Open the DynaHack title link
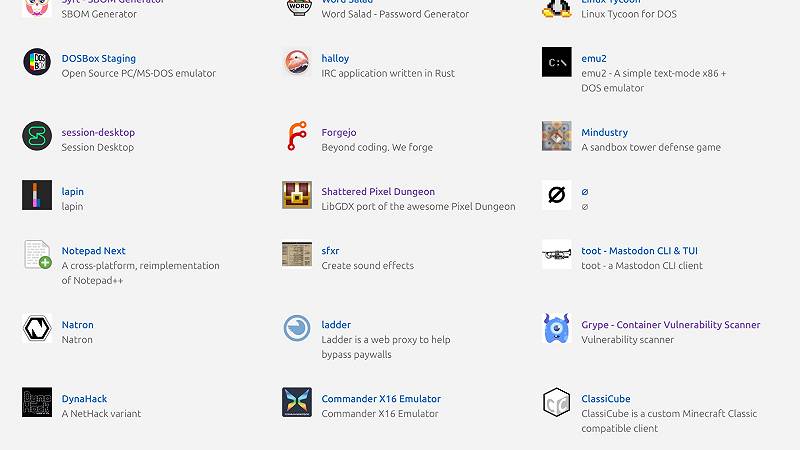 point(85,399)
